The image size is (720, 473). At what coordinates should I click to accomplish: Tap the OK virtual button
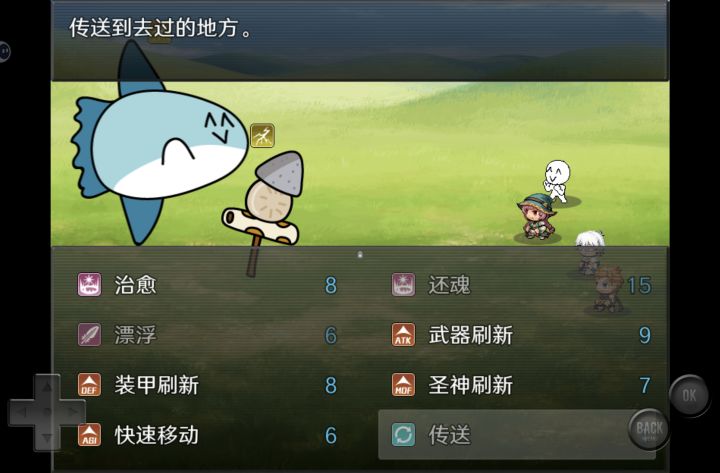[x=689, y=395]
